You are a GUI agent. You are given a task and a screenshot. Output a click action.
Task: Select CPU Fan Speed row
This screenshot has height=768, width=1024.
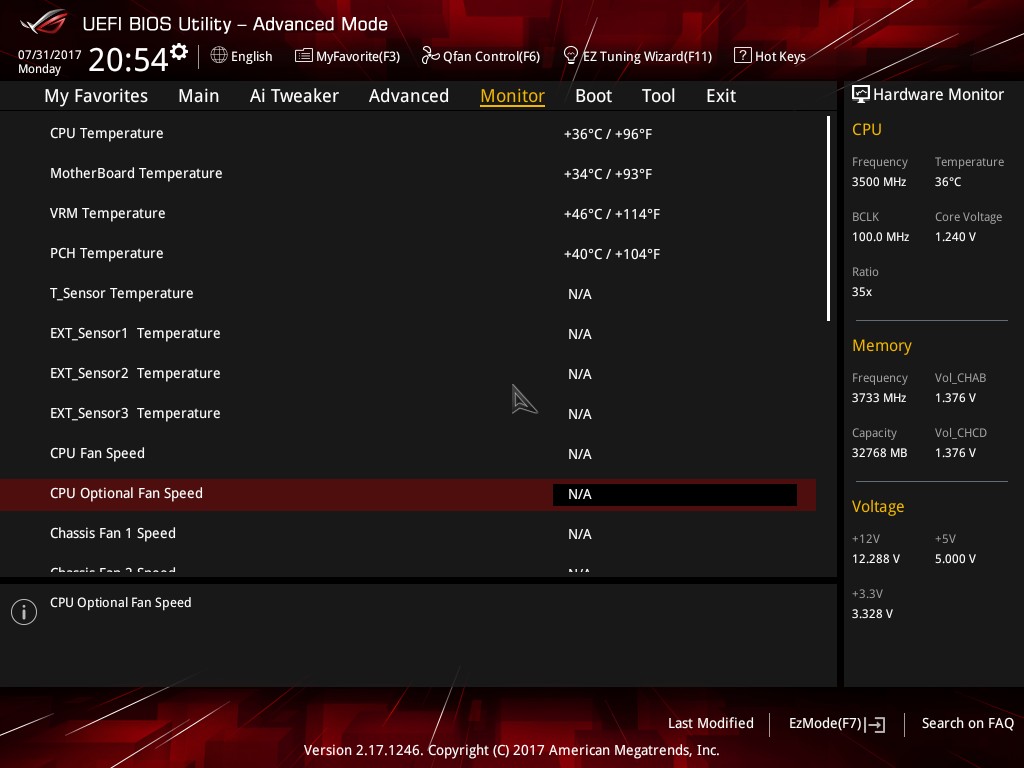[x=408, y=453]
